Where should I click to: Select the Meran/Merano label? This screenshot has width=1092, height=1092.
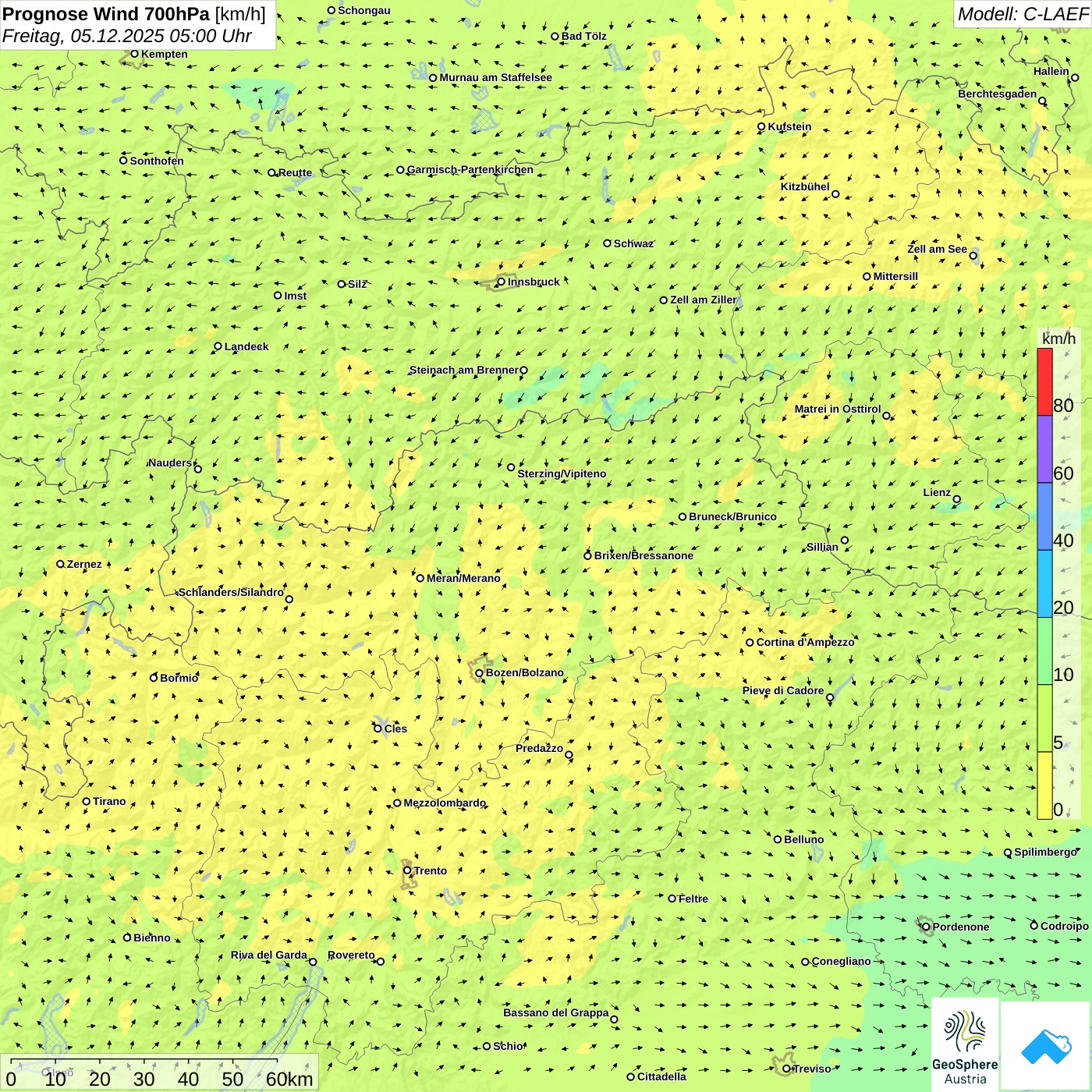(x=463, y=578)
